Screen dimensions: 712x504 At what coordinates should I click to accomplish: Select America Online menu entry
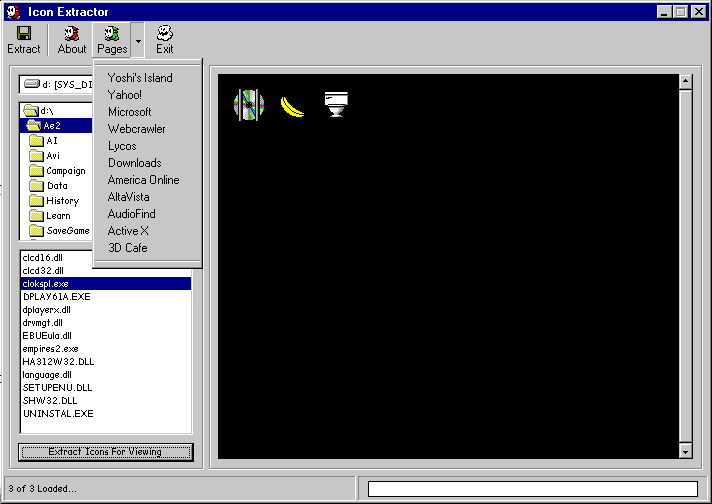click(x=144, y=180)
